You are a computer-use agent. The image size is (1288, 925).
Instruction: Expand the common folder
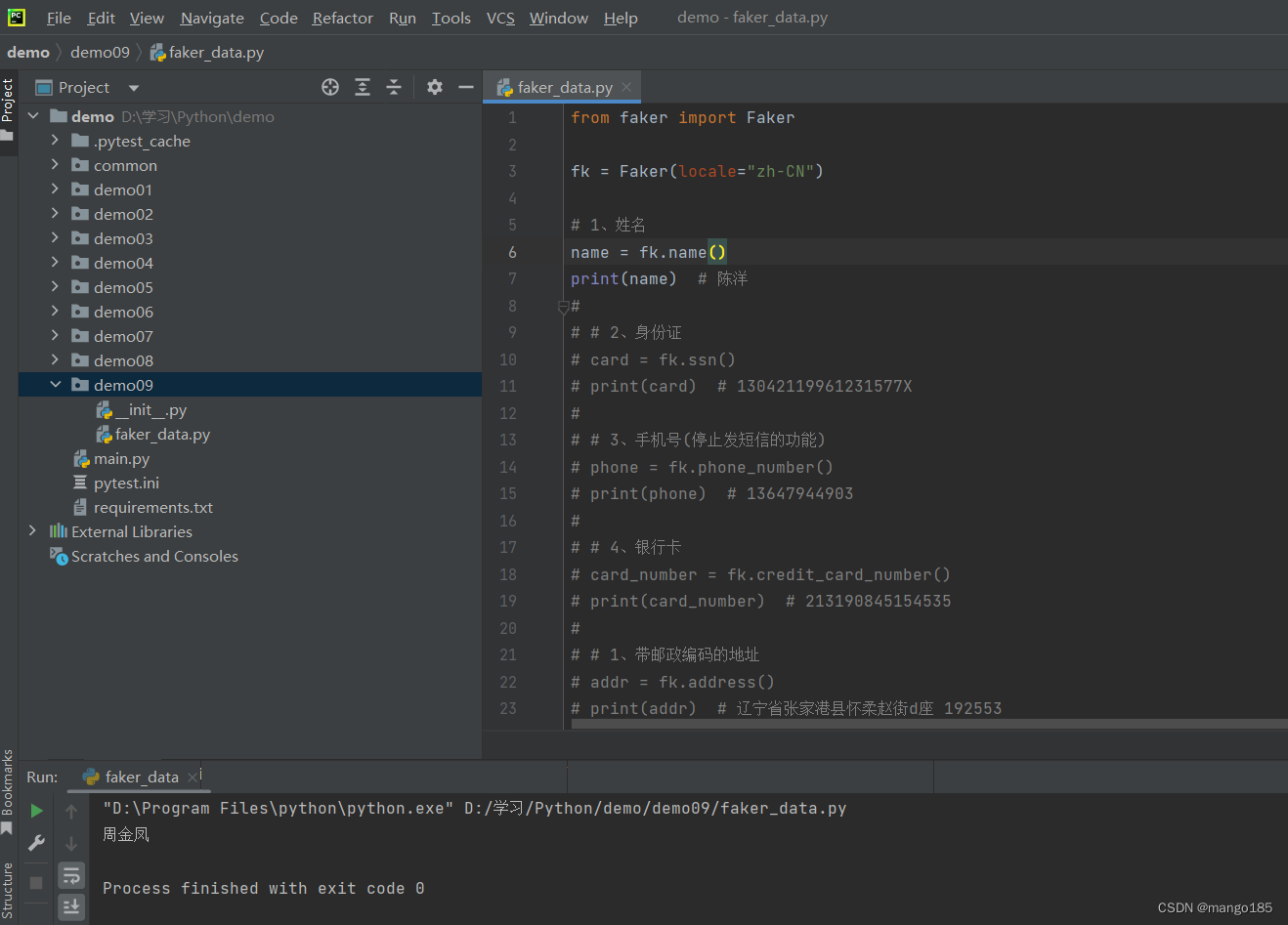coord(55,165)
